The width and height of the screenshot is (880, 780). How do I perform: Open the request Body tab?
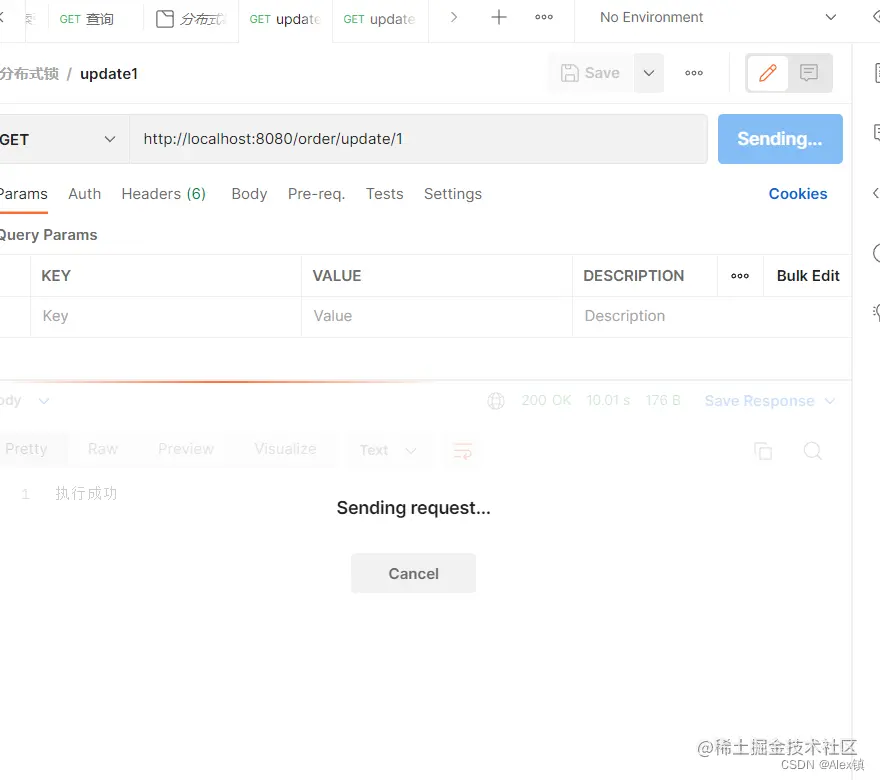click(249, 194)
